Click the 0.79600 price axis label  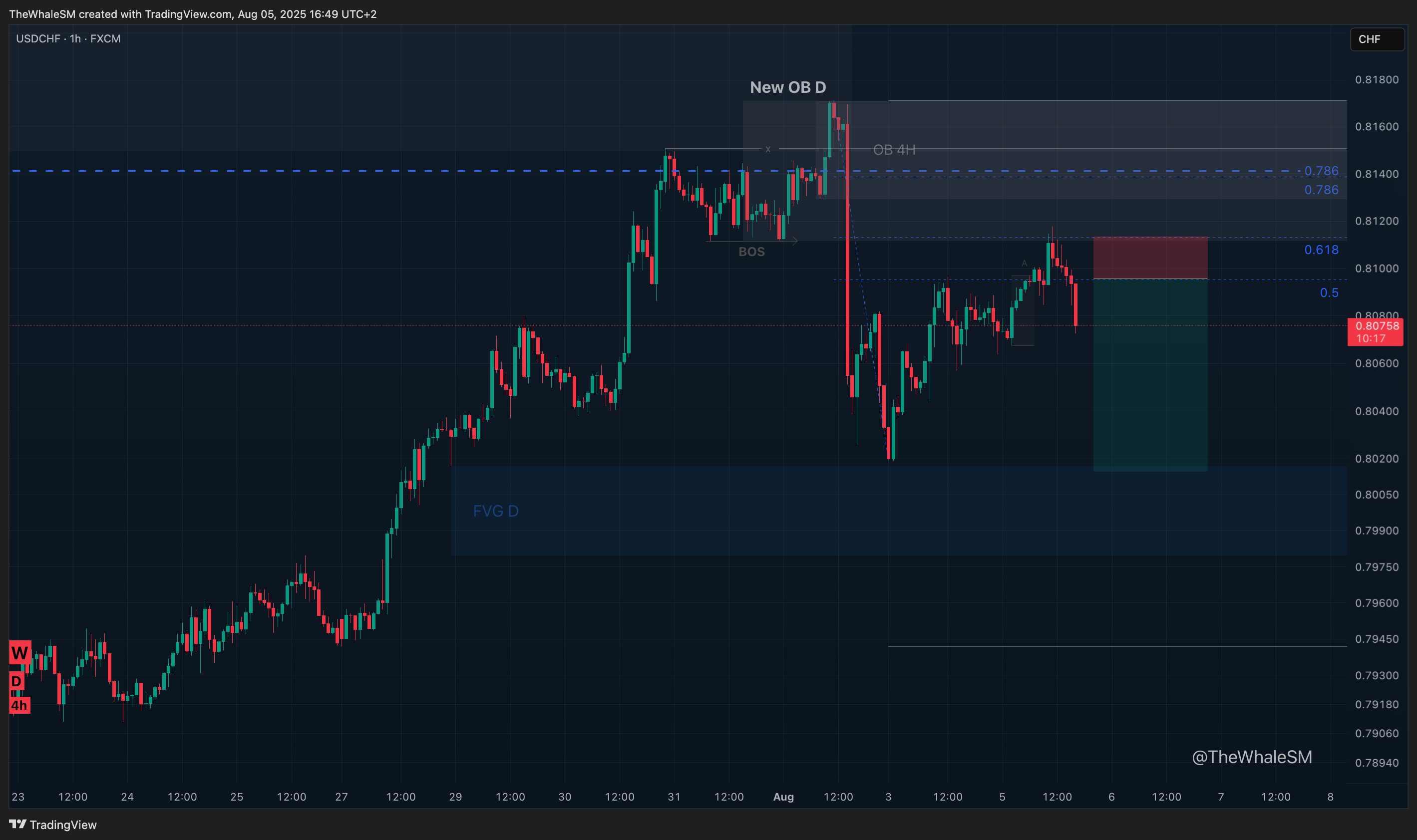(x=1376, y=603)
